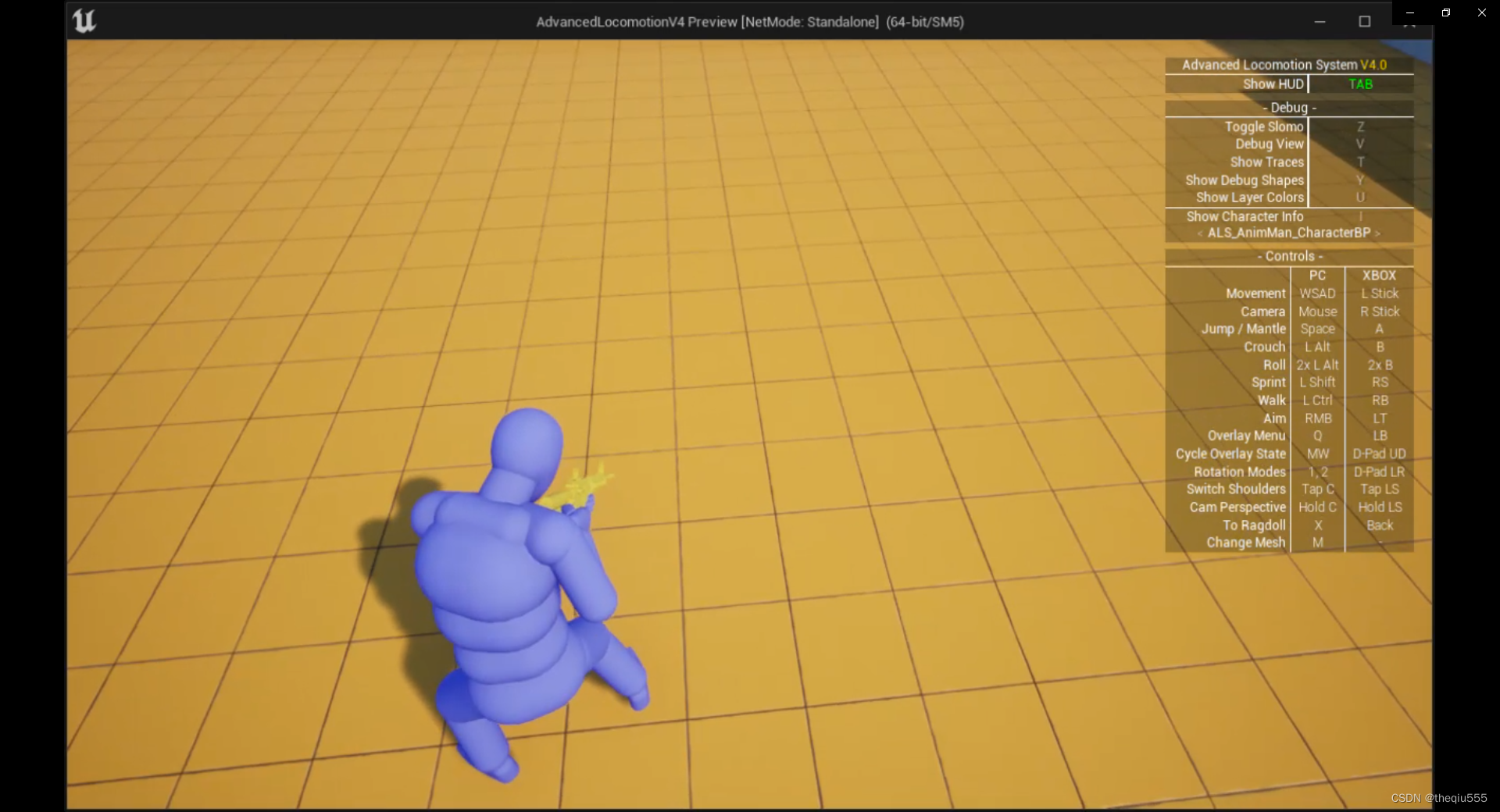Screen dimensions: 1500x812
Task: Click the "Tap C" binding
Action: tap(1317, 490)
